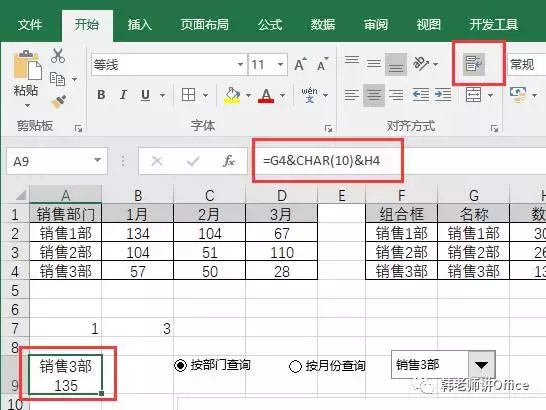Open Font group dialog launcher

coord(328,129)
